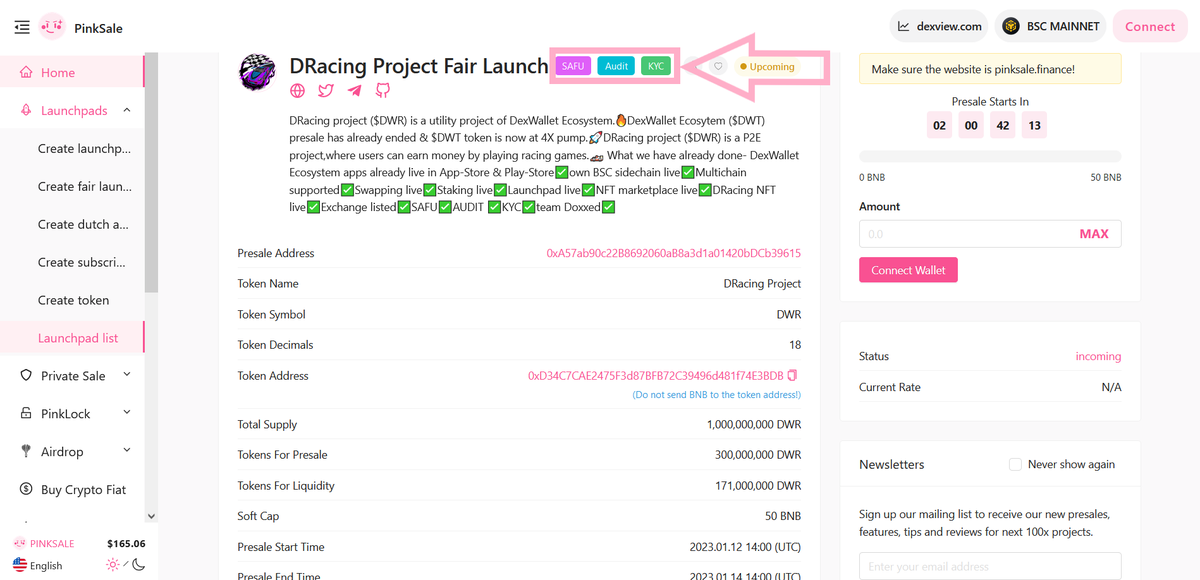This screenshot has width=1200, height=580.
Task: Open the project GitHub icon
Action: [x=382, y=91]
